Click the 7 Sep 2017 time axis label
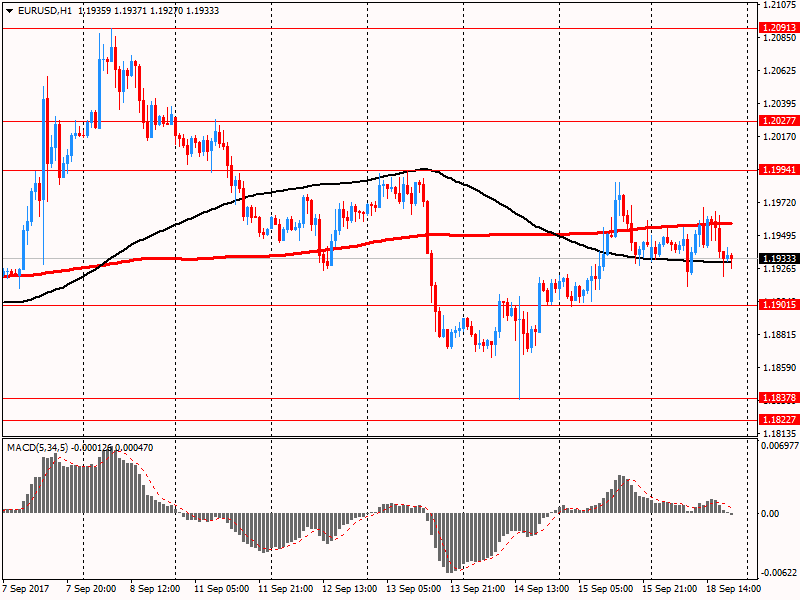Viewport: 800px width, 600px height. point(26,588)
